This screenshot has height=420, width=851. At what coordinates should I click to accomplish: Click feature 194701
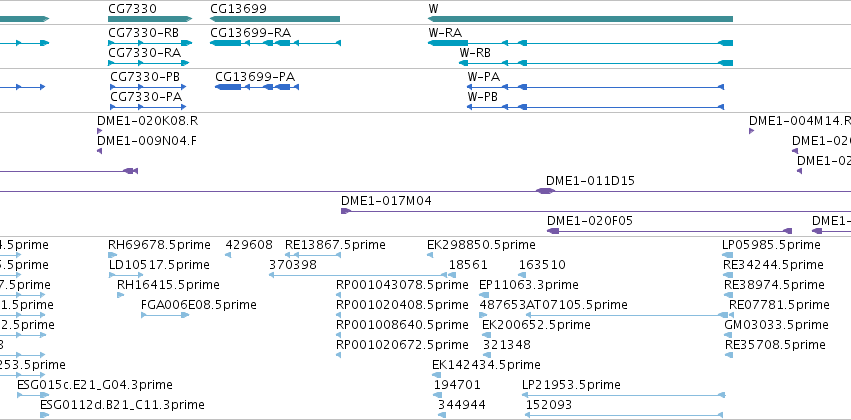tap(439, 395)
